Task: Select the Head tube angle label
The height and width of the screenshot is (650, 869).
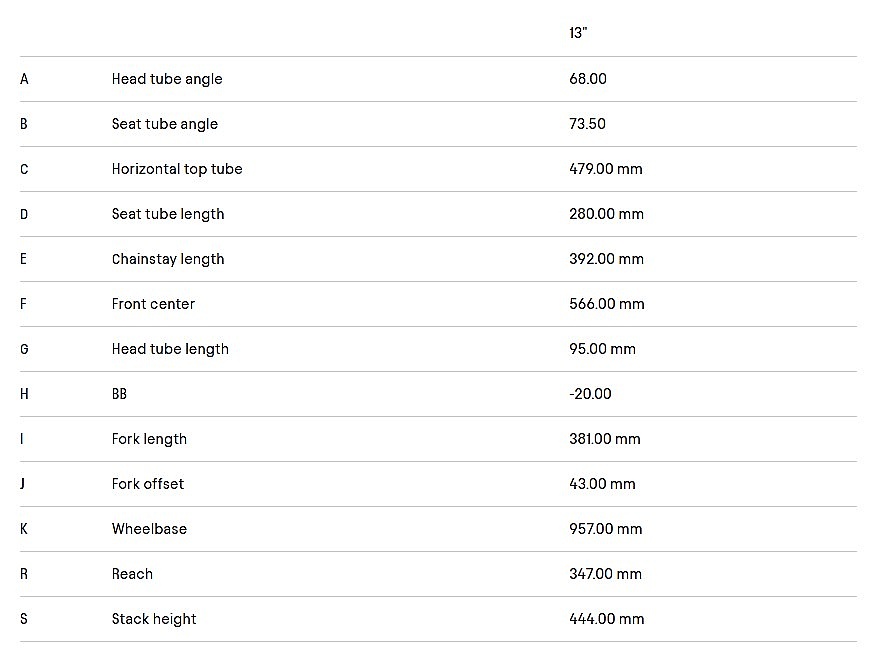Action: [167, 79]
